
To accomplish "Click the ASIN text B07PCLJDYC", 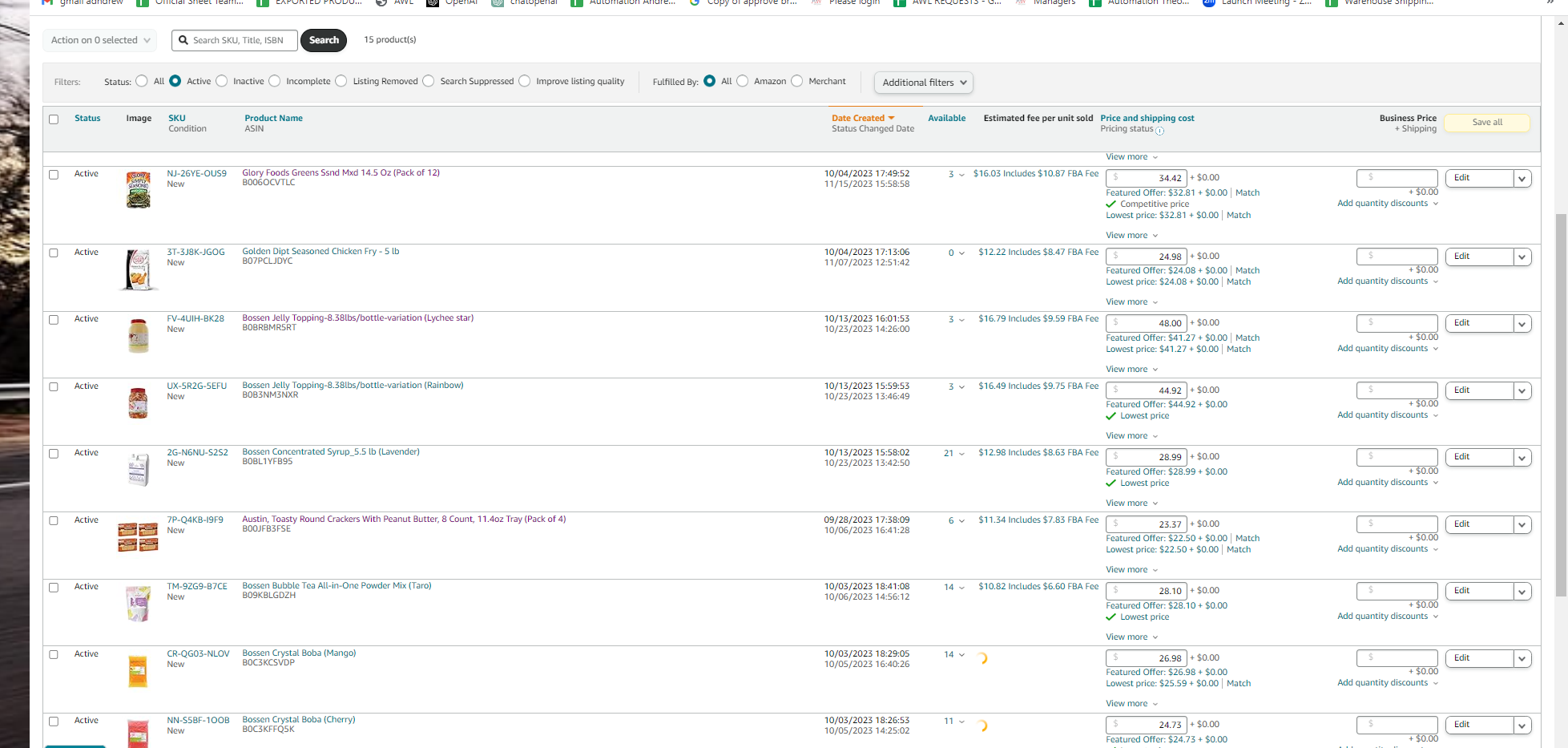I will (x=268, y=261).
